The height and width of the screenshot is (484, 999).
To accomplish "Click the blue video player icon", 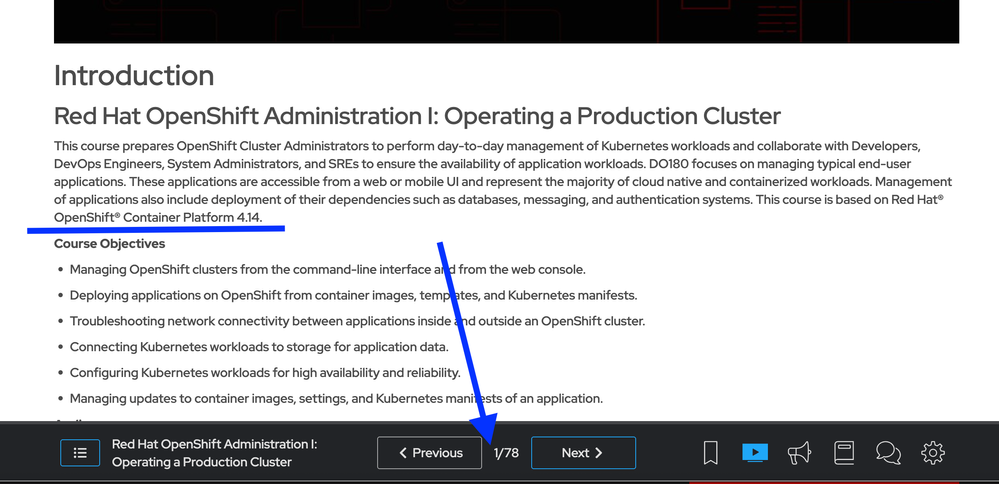I will pyautogui.click(x=755, y=453).
